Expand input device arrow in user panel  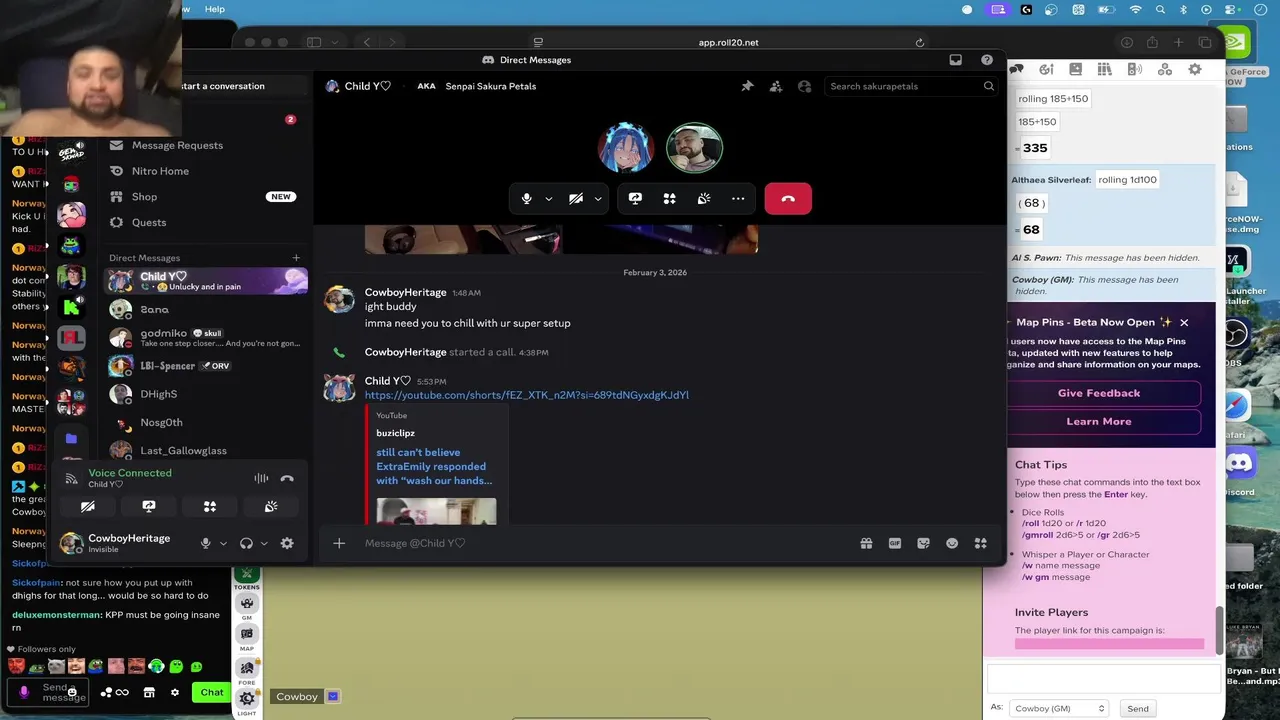(x=223, y=543)
